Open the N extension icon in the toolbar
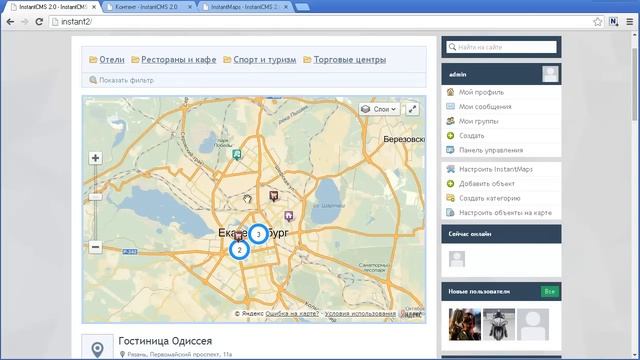This screenshot has width=640, height=360. [x=613, y=22]
